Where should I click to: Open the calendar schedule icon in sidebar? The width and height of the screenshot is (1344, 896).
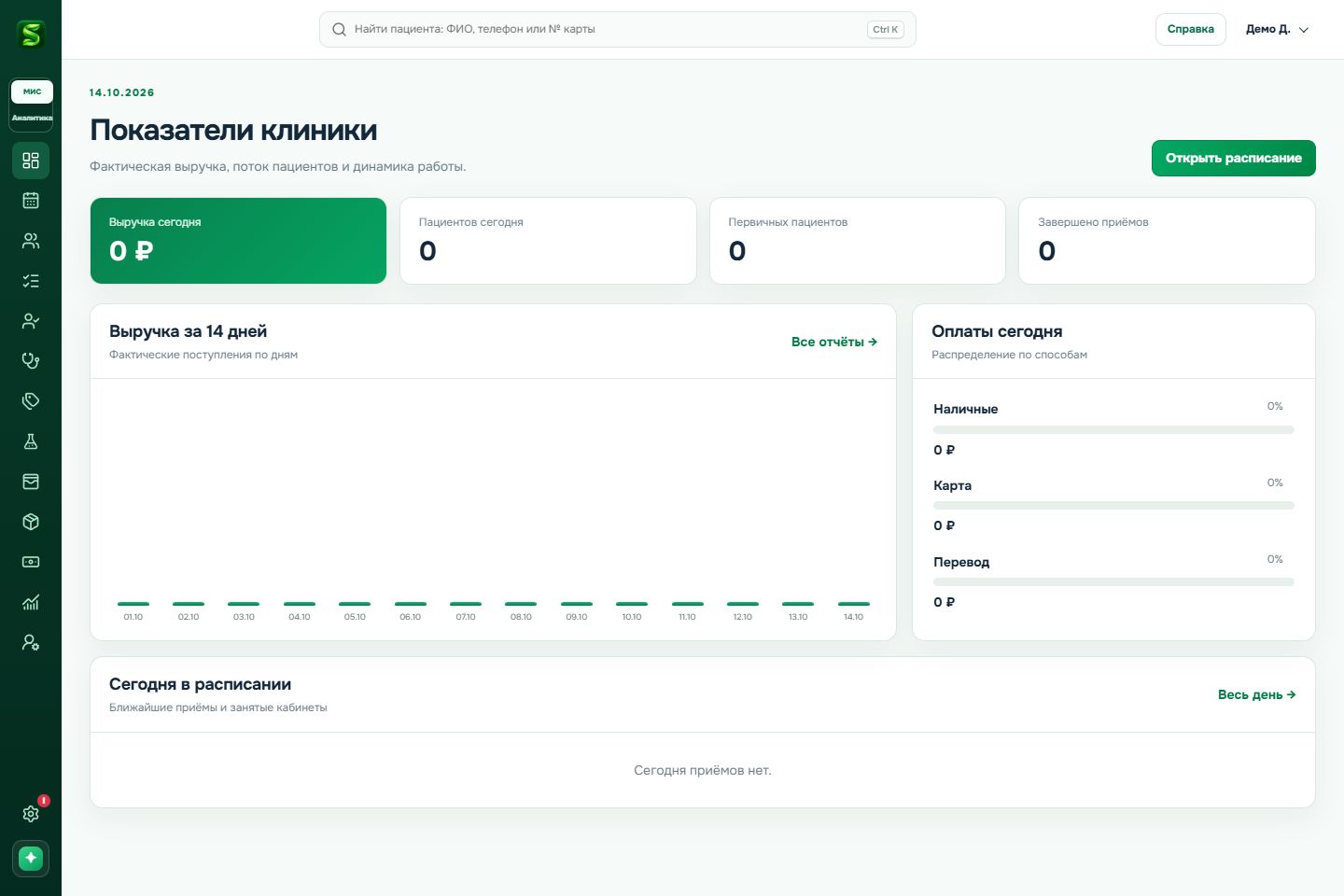[x=31, y=201]
